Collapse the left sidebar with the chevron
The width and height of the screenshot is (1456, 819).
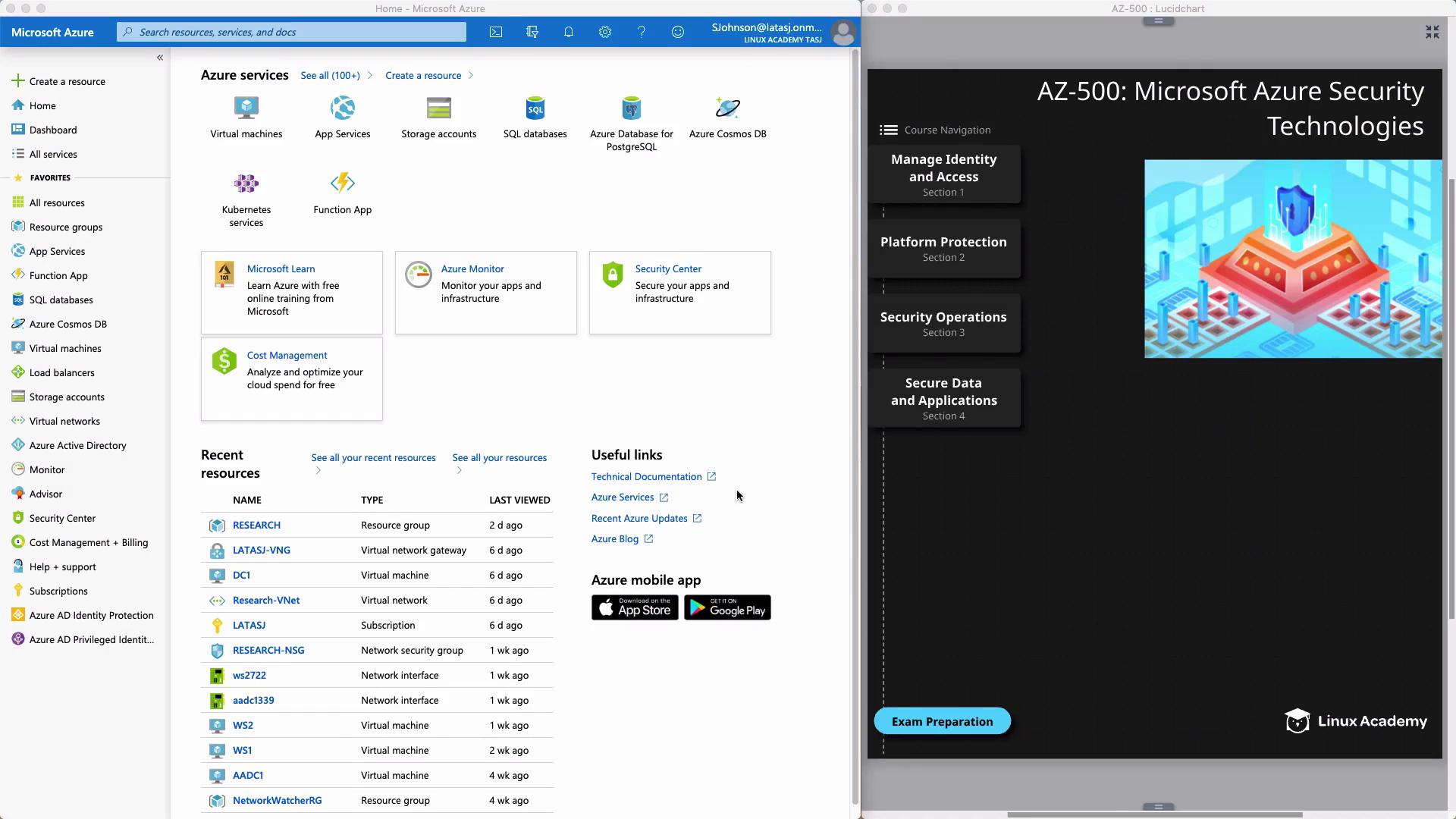pyautogui.click(x=160, y=58)
